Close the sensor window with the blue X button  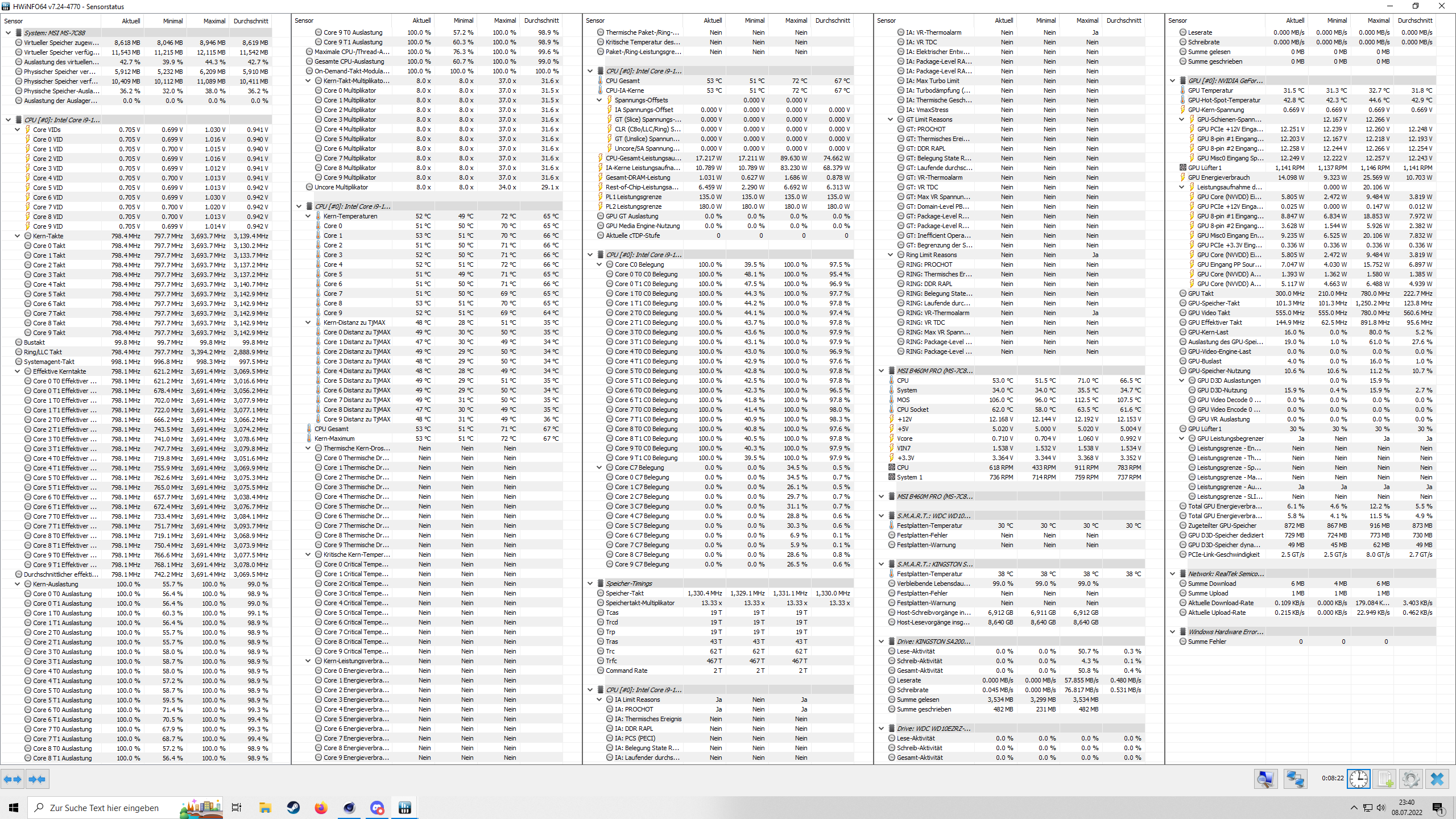[1439, 779]
